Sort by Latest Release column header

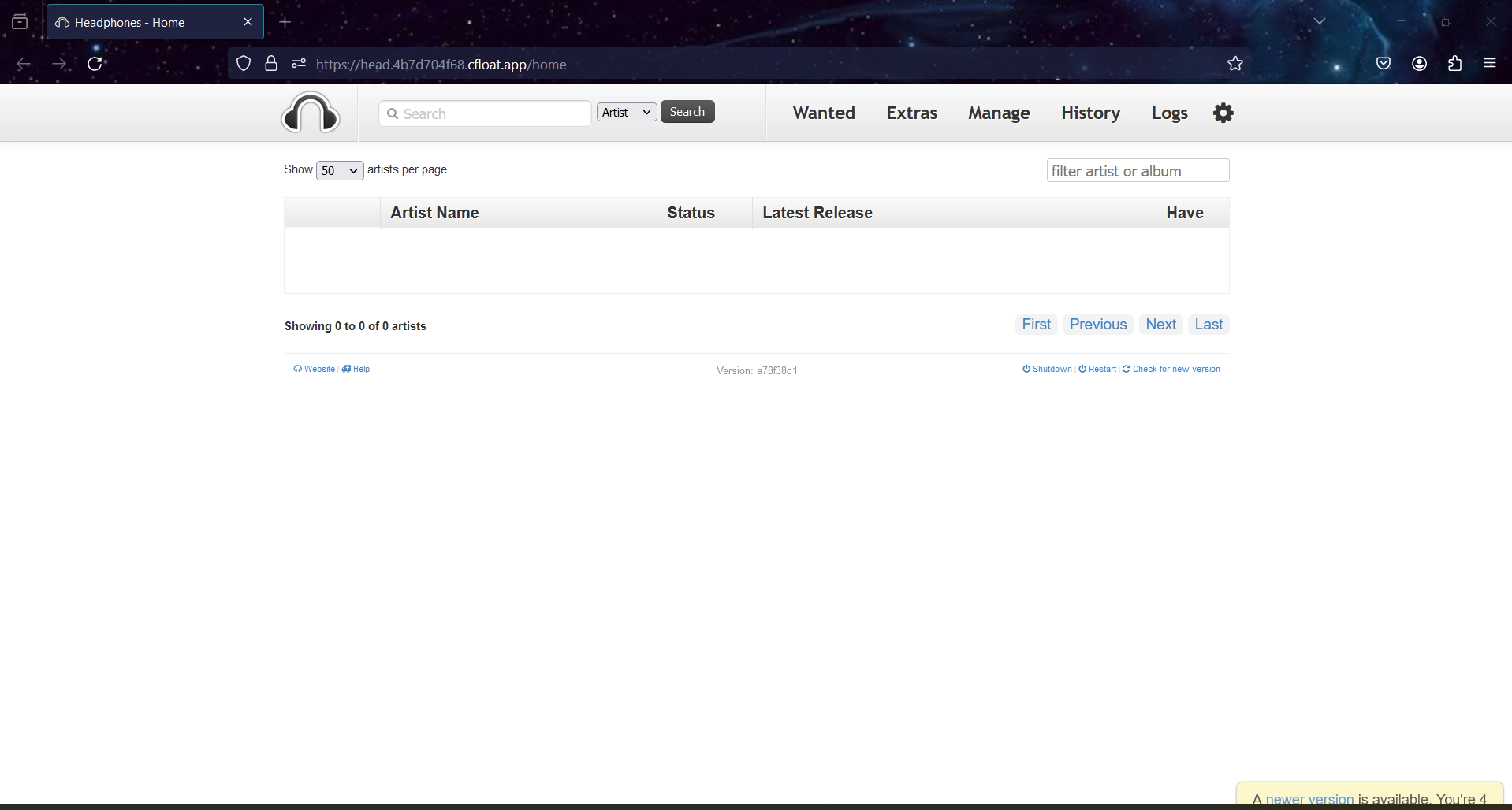coord(950,213)
